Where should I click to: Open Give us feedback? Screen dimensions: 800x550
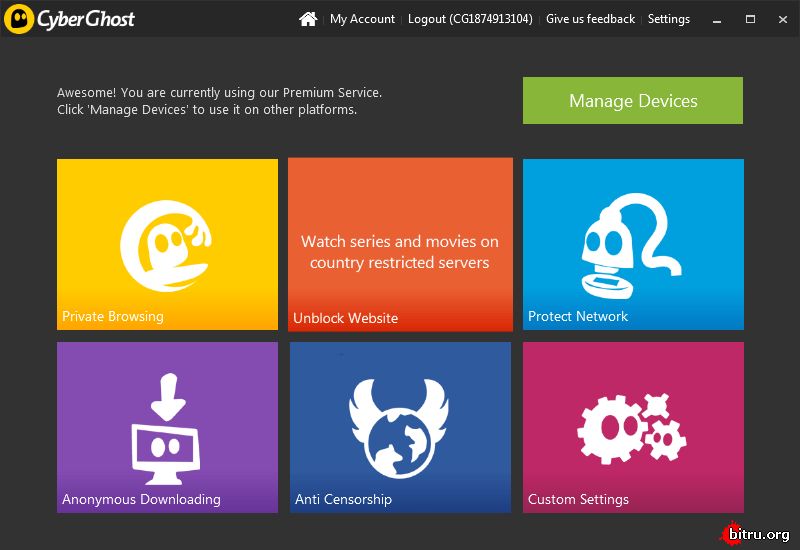590,19
